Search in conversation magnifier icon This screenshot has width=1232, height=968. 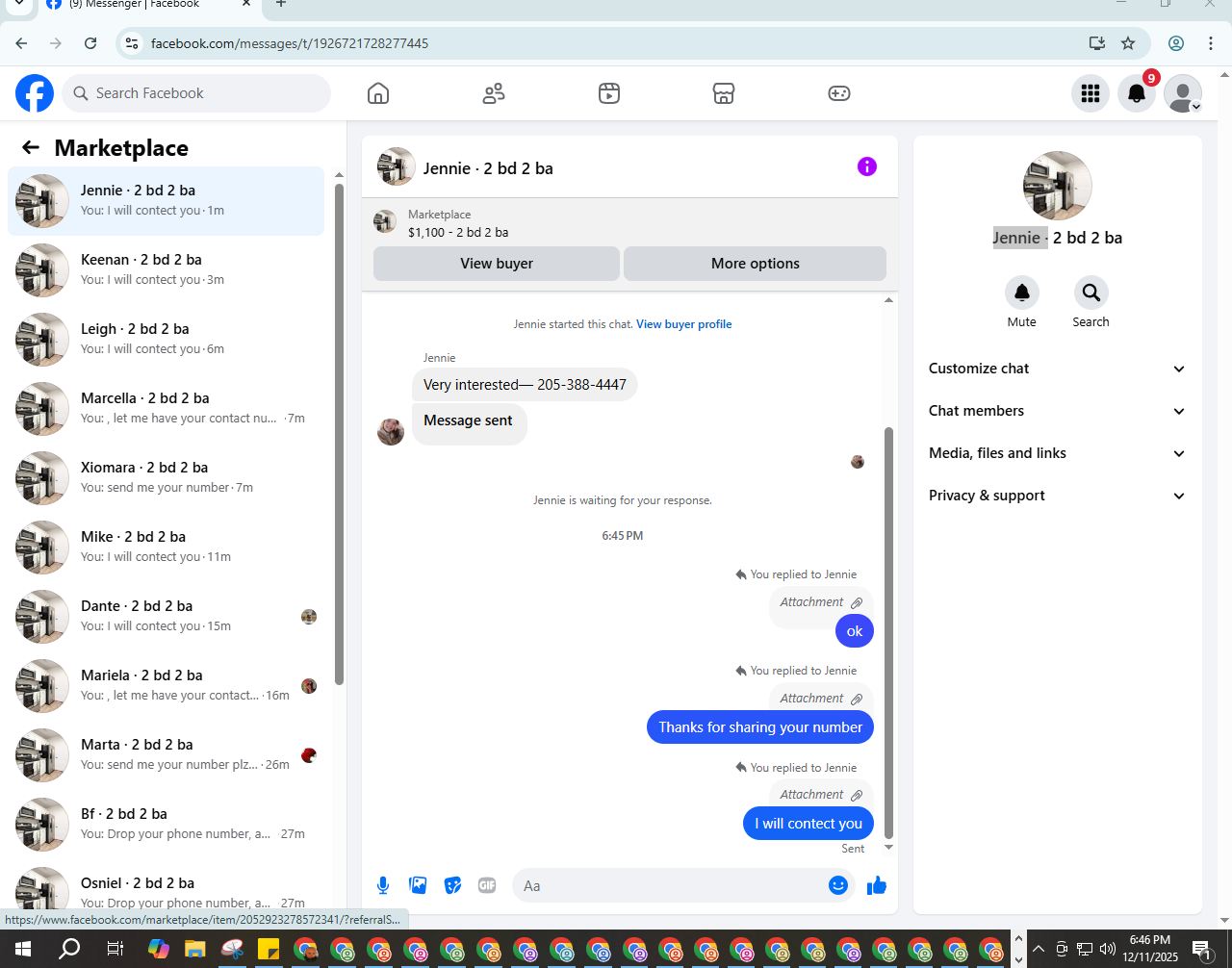tap(1091, 293)
